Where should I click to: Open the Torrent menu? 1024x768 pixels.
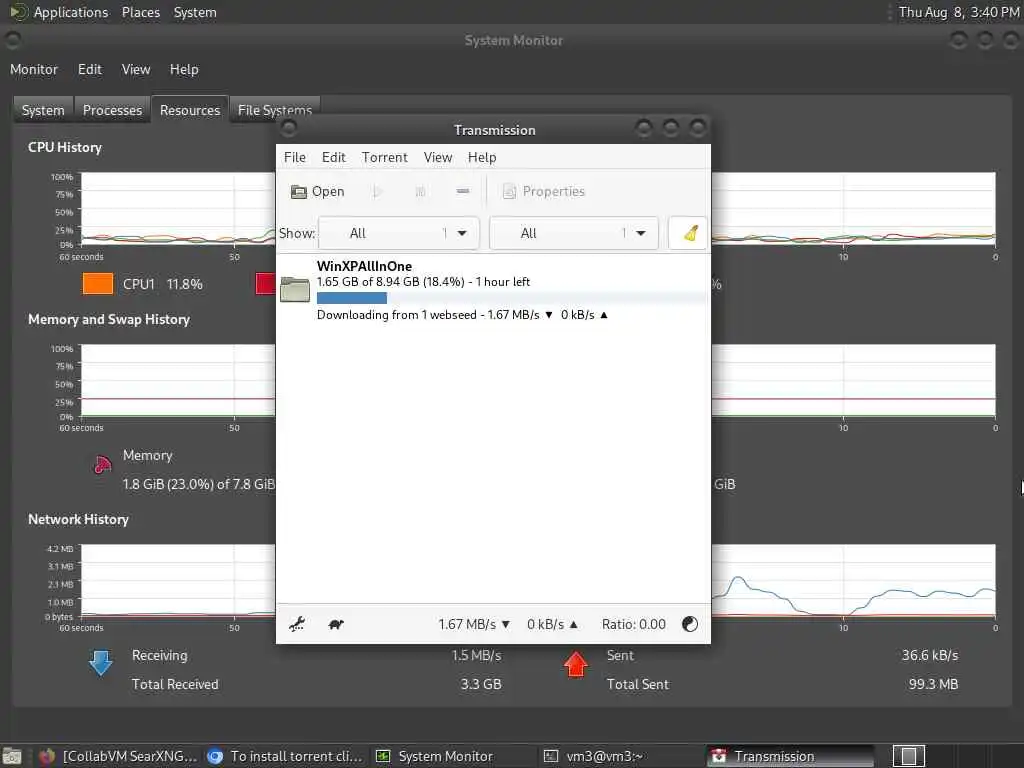[x=384, y=157]
